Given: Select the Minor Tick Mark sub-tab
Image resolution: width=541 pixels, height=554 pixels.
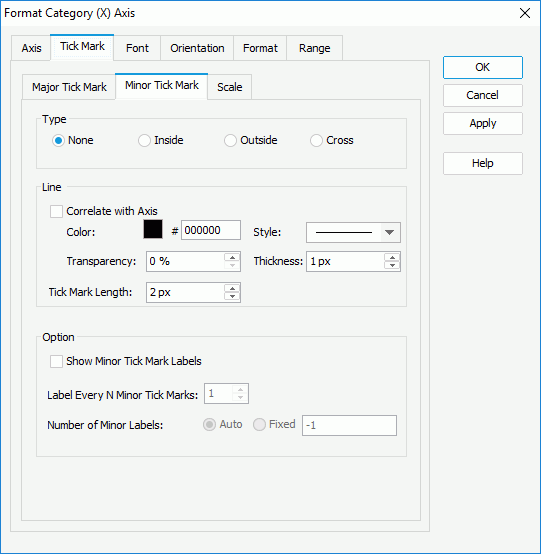Looking at the screenshot, I should tap(162, 86).
